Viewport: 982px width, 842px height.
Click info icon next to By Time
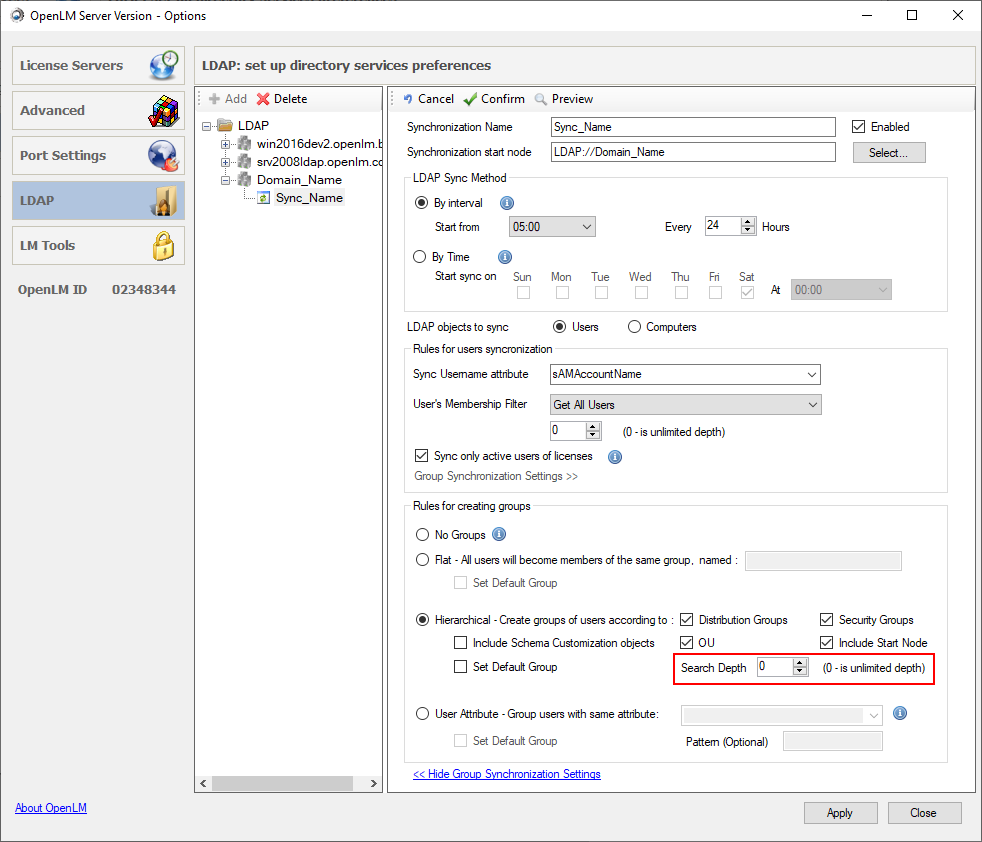pos(505,257)
